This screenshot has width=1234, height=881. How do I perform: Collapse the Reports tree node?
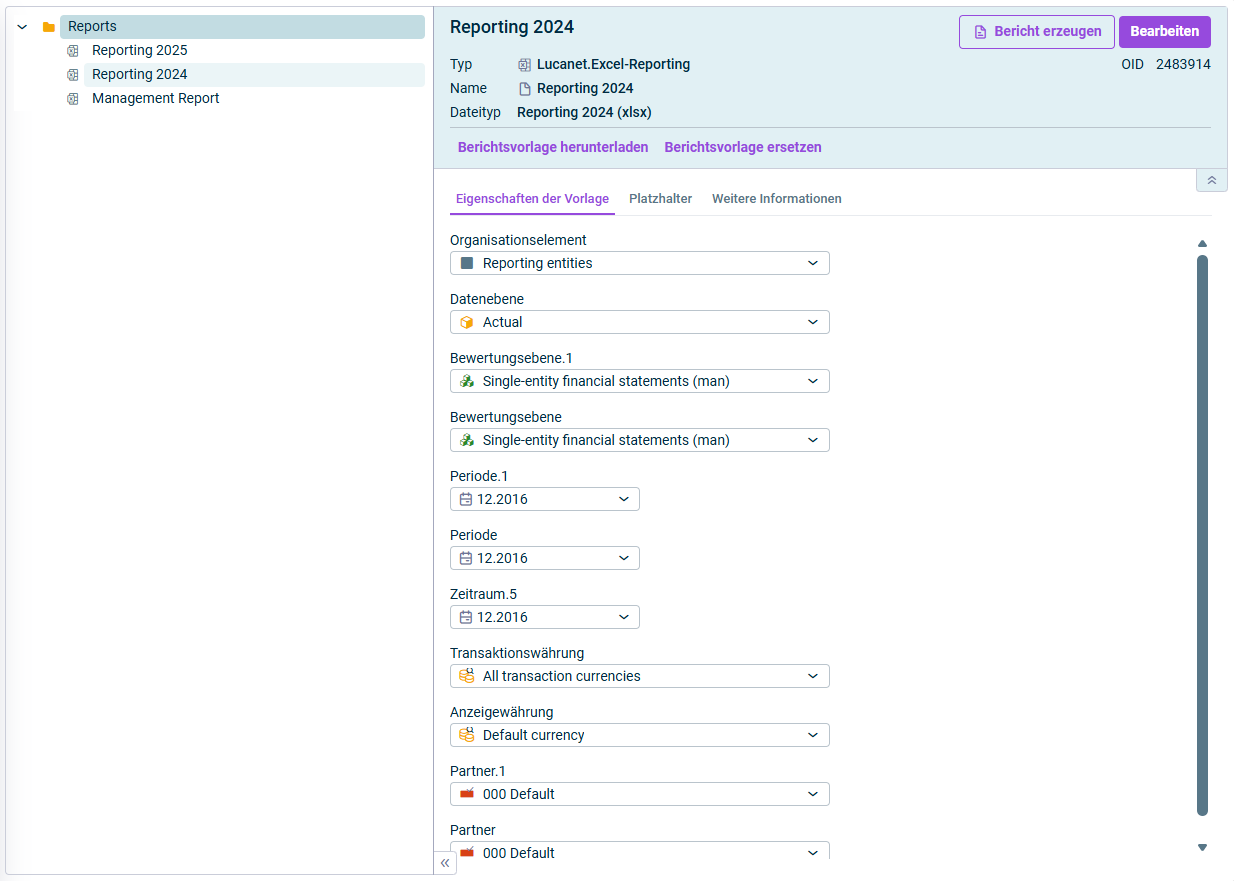click(x=22, y=27)
